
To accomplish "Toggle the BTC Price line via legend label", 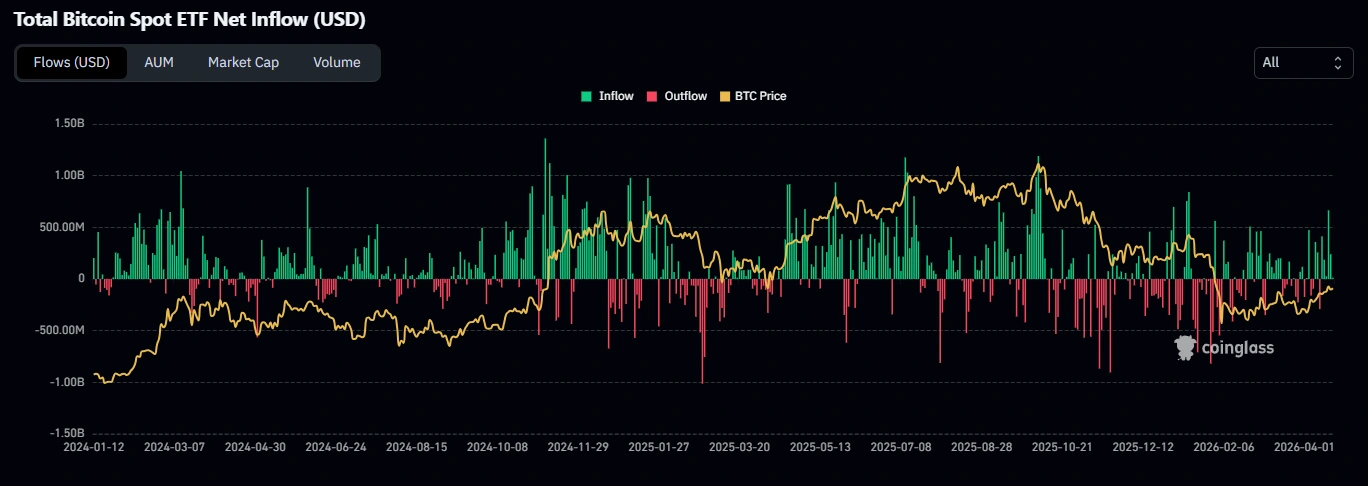I will click(760, 96).
